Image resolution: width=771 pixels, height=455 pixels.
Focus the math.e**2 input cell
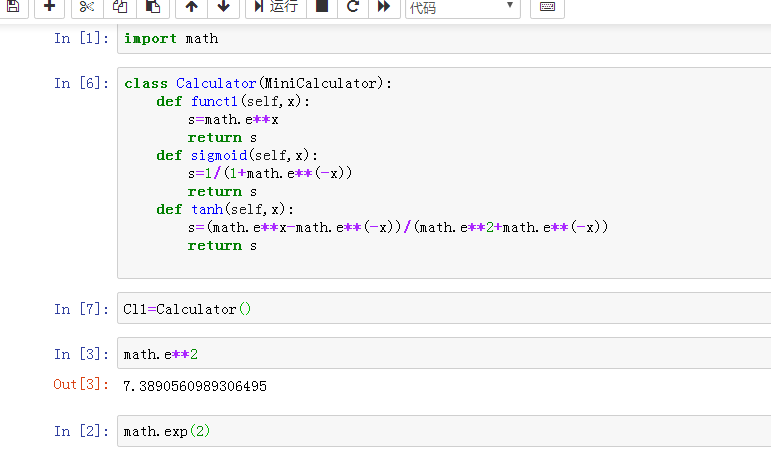(x=440, y=355)
